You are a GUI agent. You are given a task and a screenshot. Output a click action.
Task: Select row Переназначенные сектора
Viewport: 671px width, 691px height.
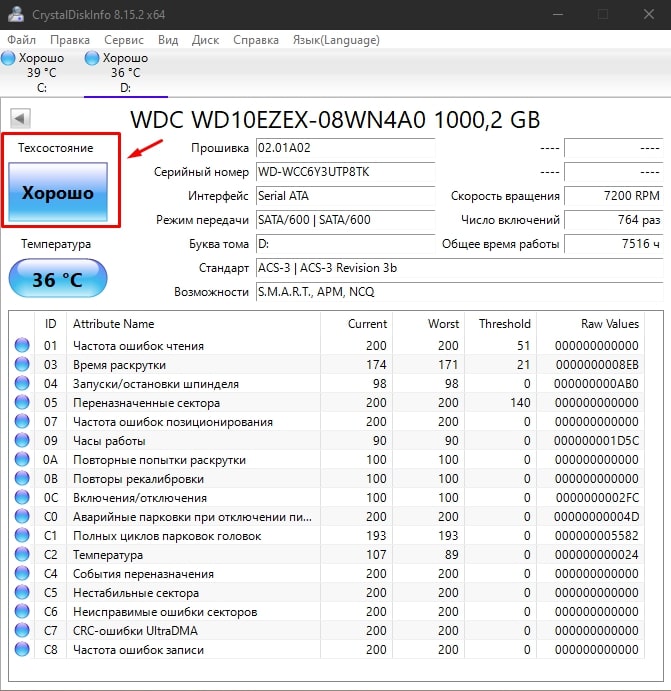pyautogui.click(x=326, y=402)
